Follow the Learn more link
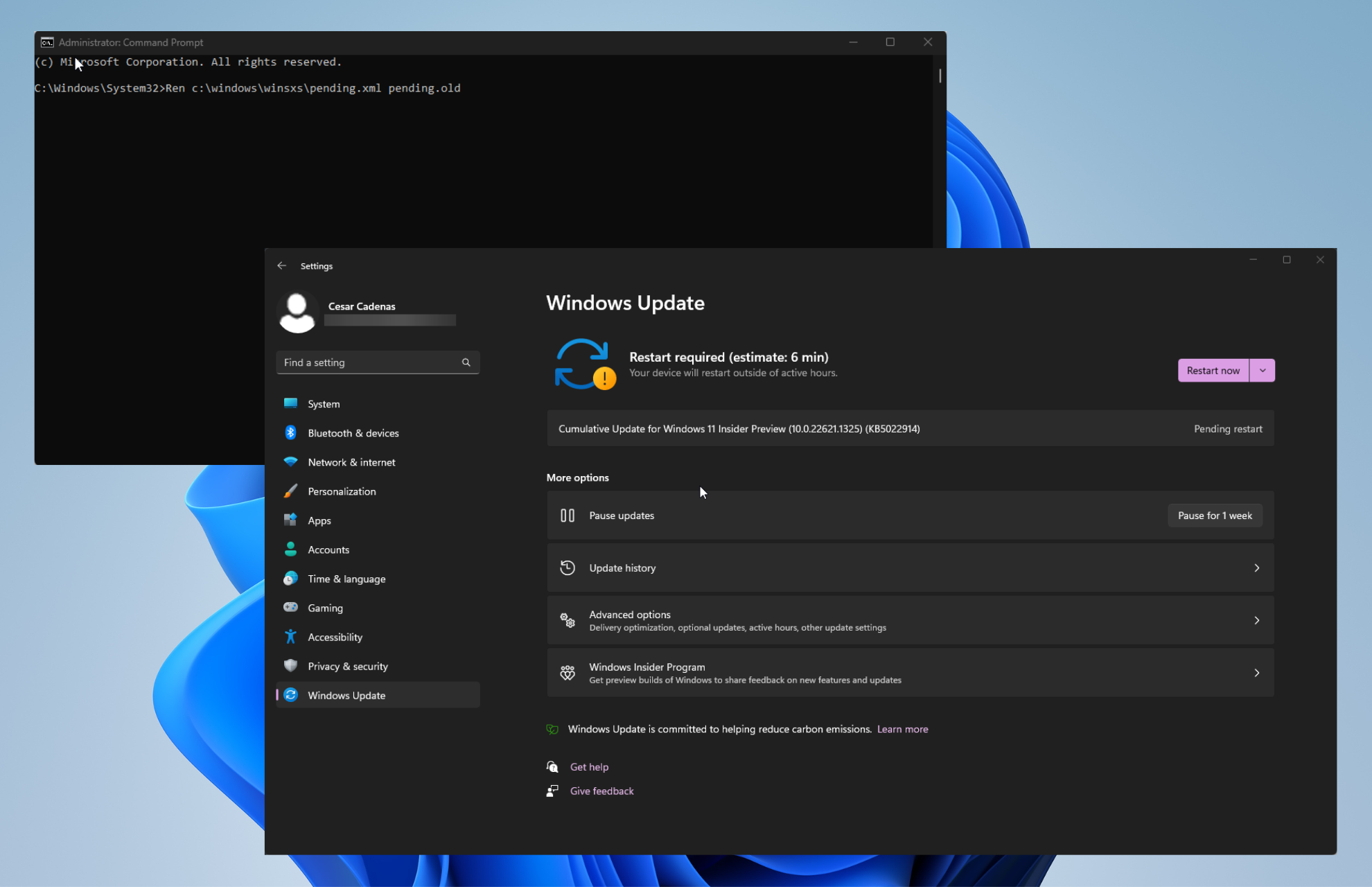 (x=902, y=729)
